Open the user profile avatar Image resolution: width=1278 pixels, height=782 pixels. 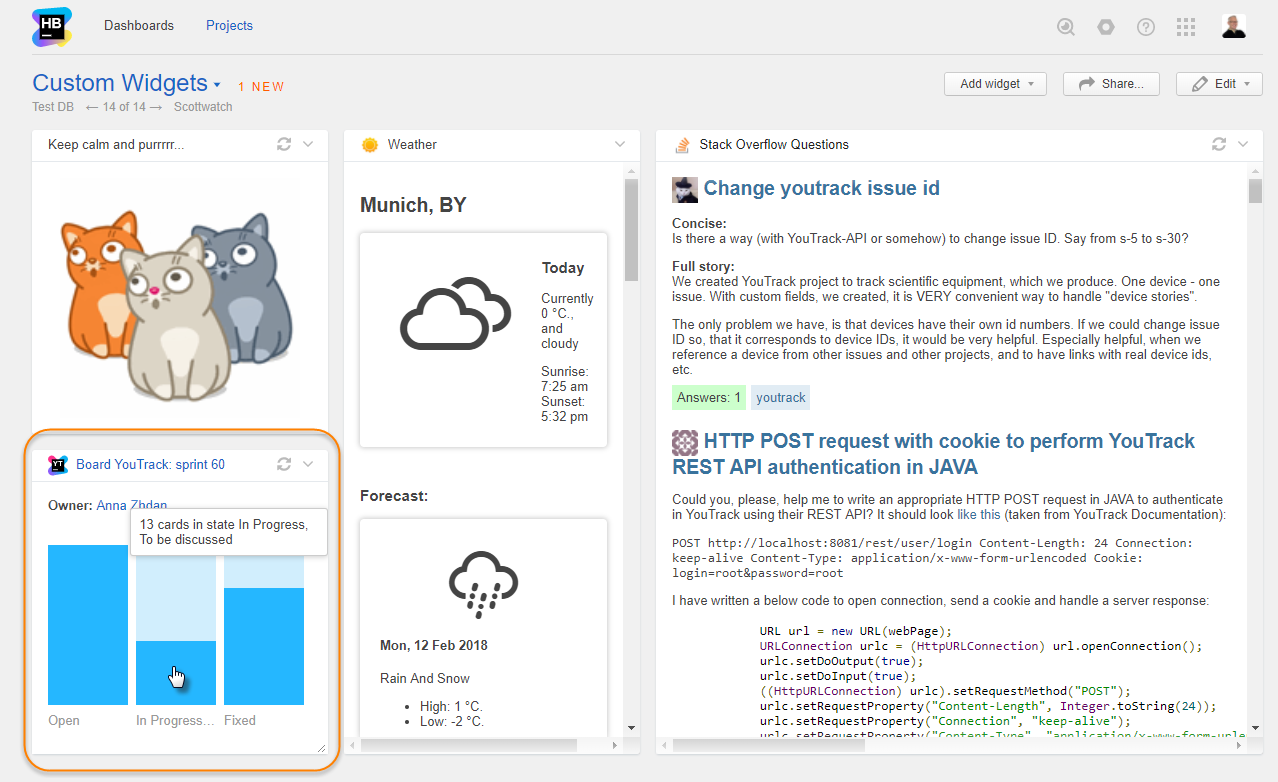(1233, 27)
